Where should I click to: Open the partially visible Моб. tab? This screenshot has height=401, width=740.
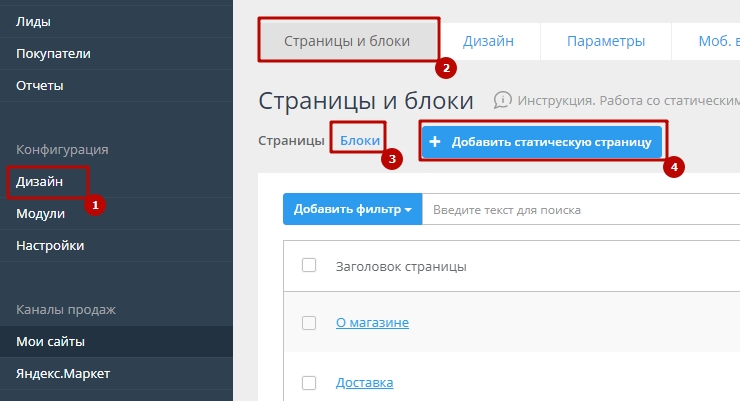pos(705,42)
